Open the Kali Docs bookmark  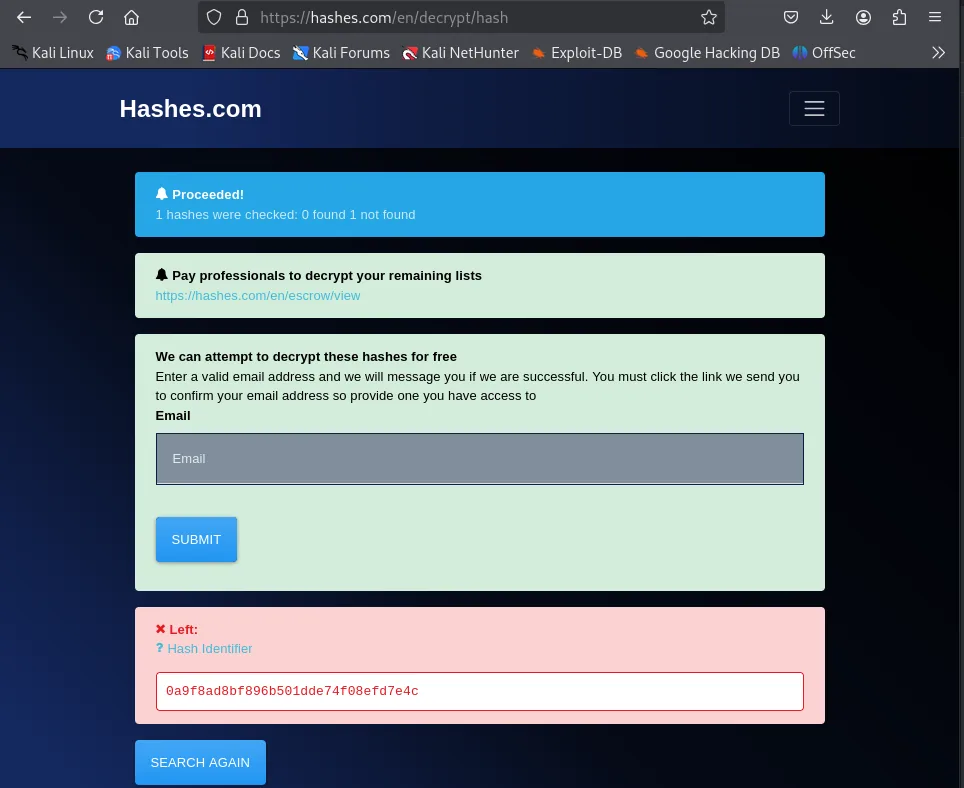point(241,53)
